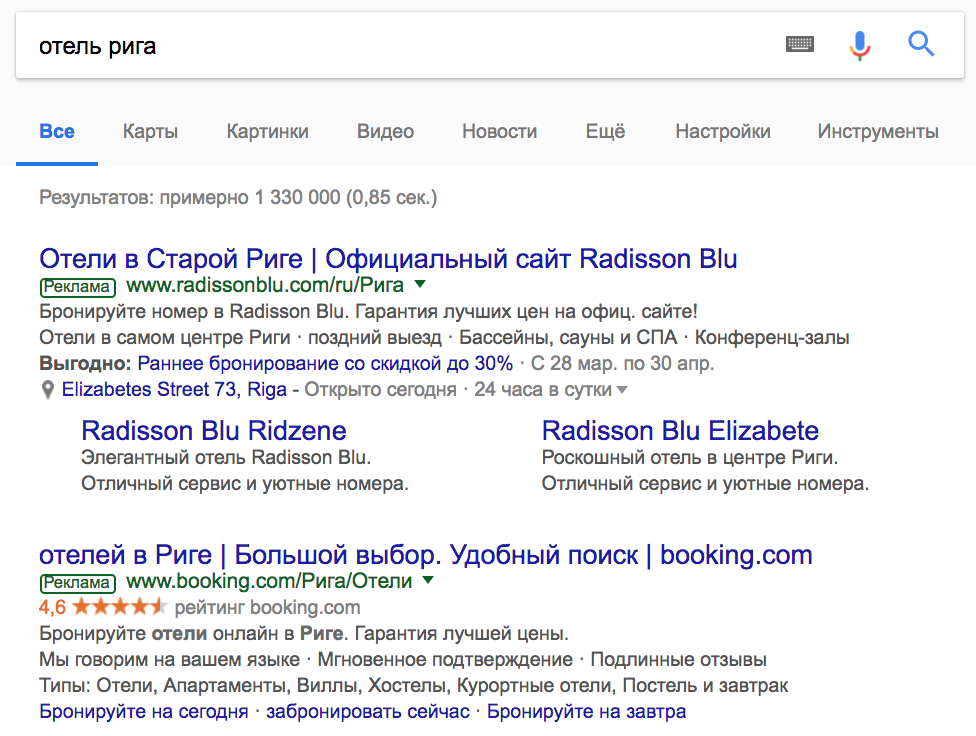Image resolution: width=976 pixels, height=736 pixels.
Task: Click the 'Отели в самом центре Риги' line
Action: point(444,337)
